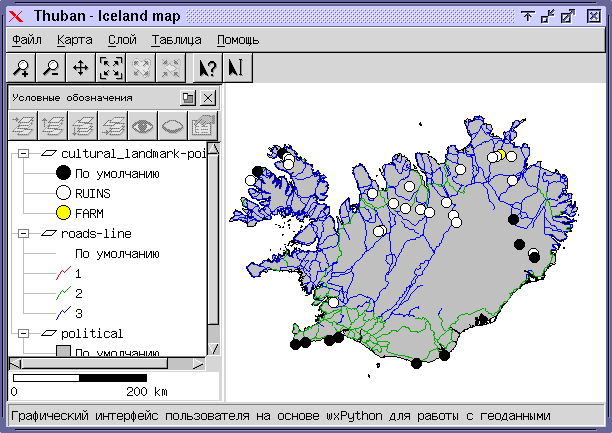Select the Zoom In tool
612x433 pixels.
pos(21,68)
